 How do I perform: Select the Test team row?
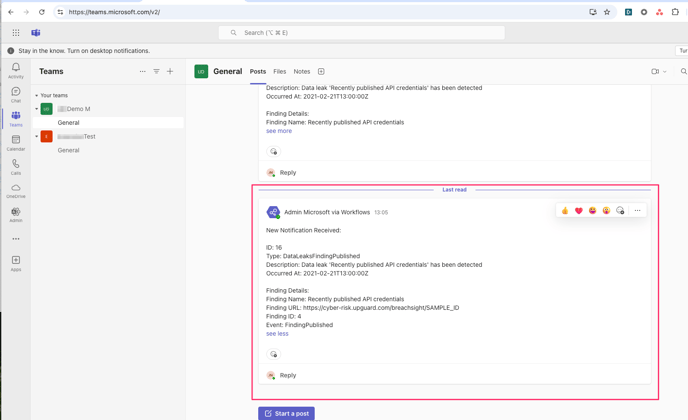(108, 136)
